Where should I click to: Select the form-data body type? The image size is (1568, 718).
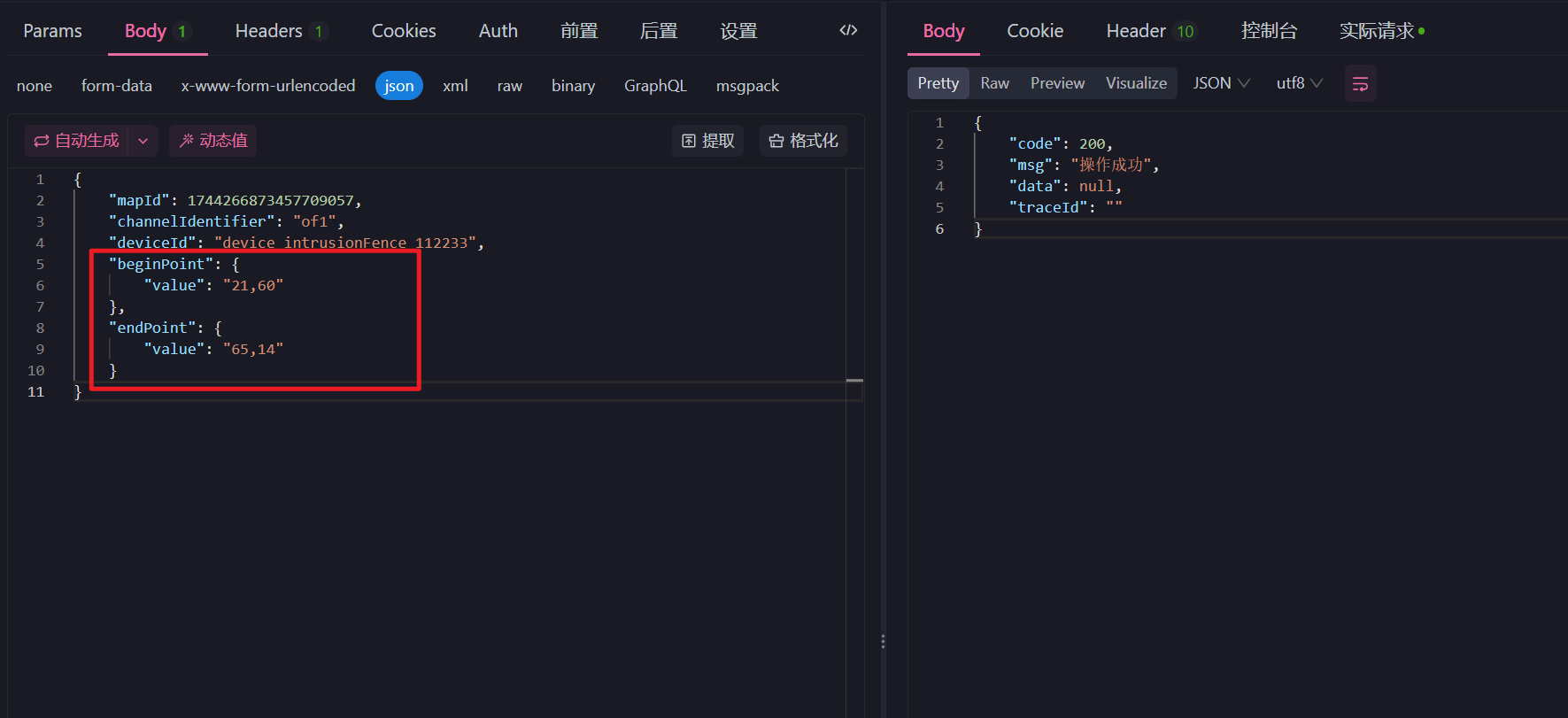[x=117, y=86]
